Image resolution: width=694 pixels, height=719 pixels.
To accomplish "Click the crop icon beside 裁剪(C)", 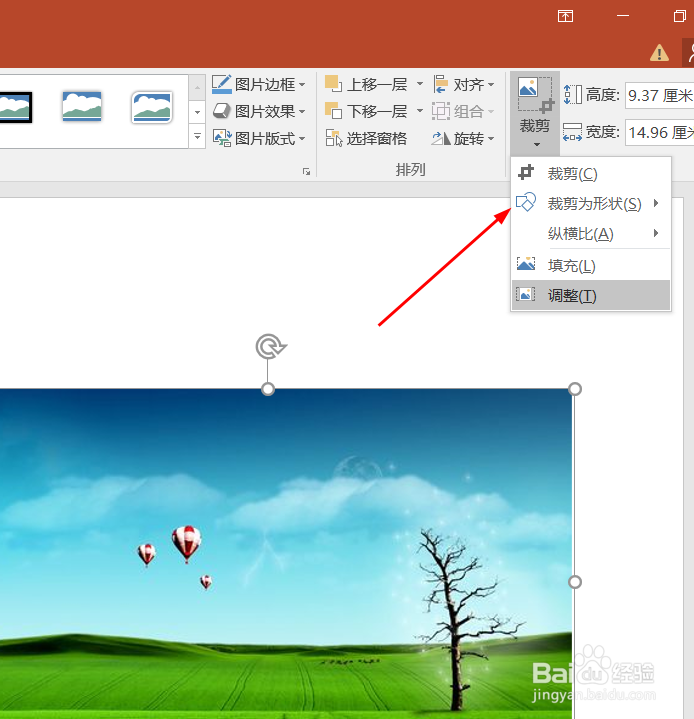I will 526,172.
